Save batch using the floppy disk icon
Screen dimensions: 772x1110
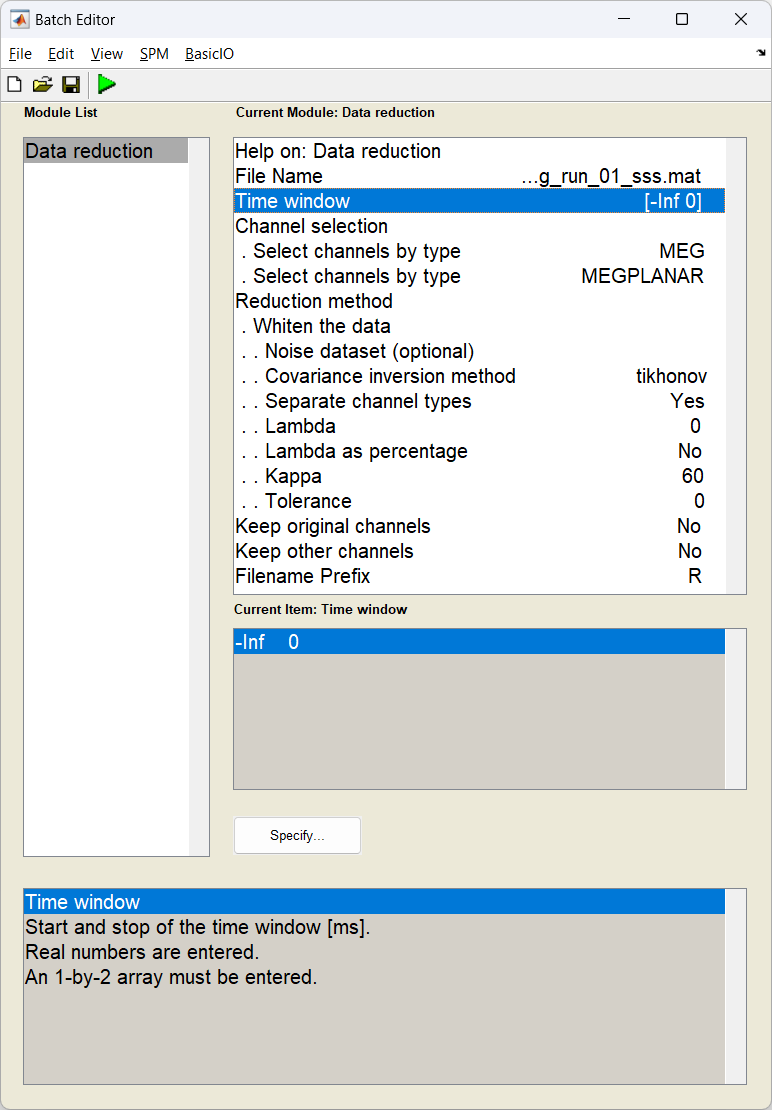pos(71,85)
